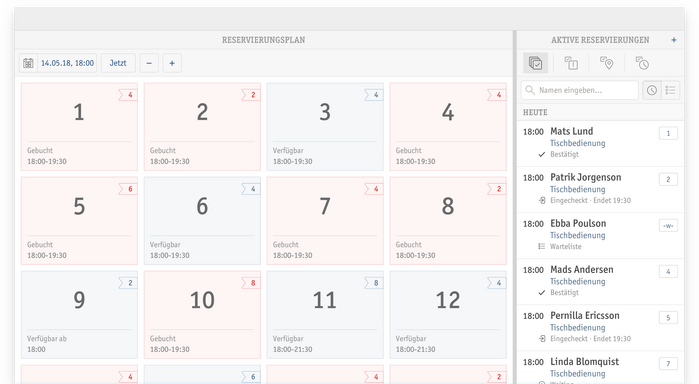Open table 9 available from 18:00
Screen dimensions: 699x384
[x=79, y=315]
